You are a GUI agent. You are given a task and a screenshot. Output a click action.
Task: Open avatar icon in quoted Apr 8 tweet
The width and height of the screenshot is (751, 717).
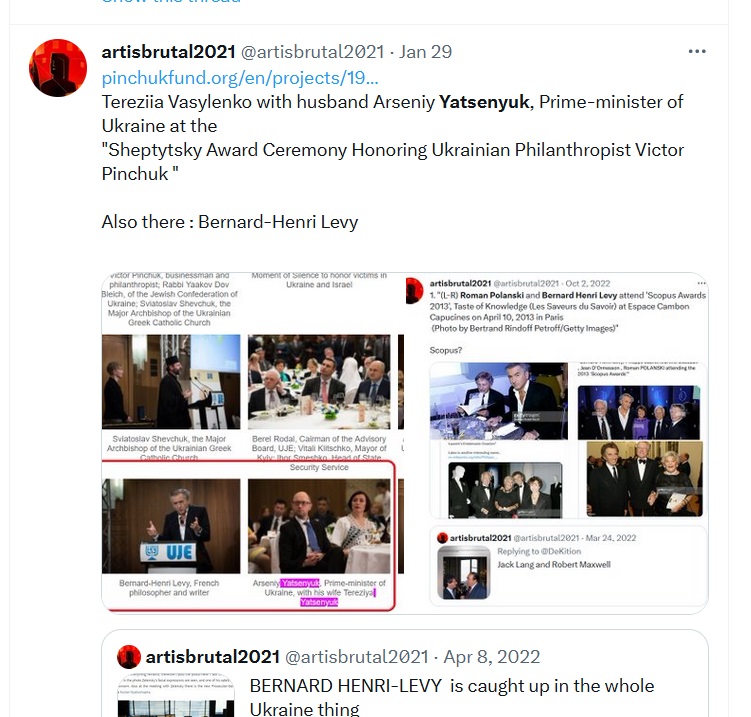point(129,657)
